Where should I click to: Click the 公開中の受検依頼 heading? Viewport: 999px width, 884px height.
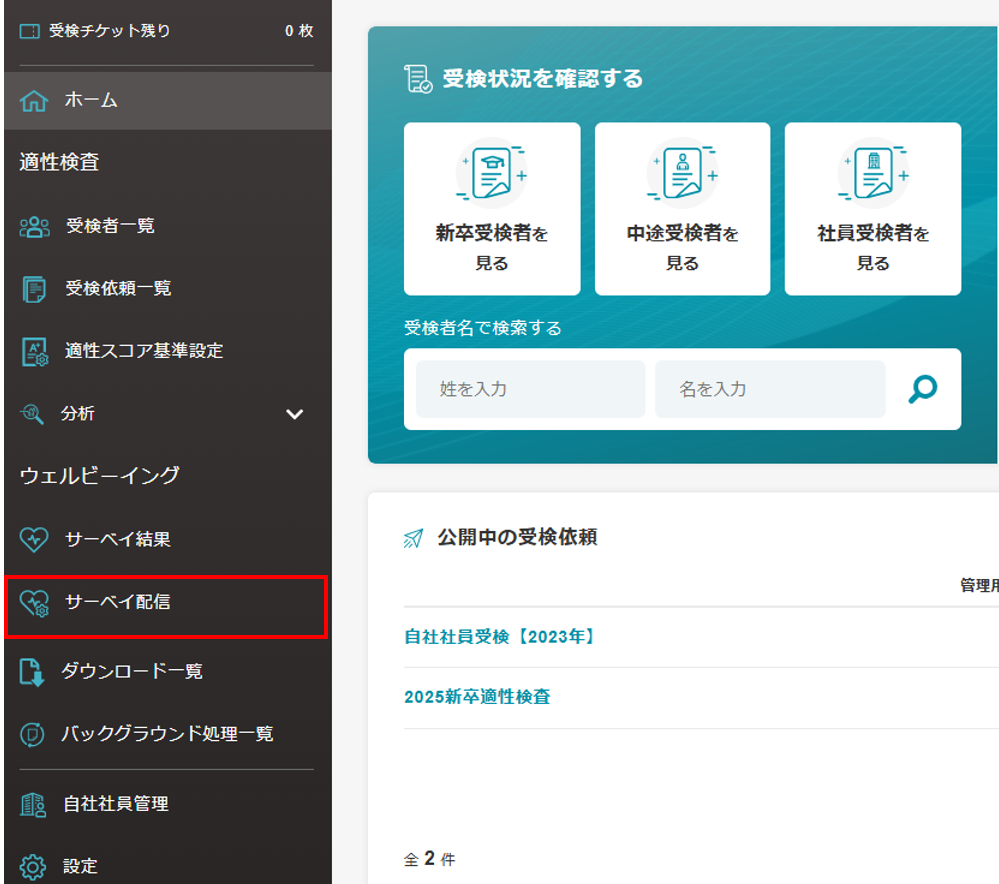pyautogui.click(x=517, y=537)
